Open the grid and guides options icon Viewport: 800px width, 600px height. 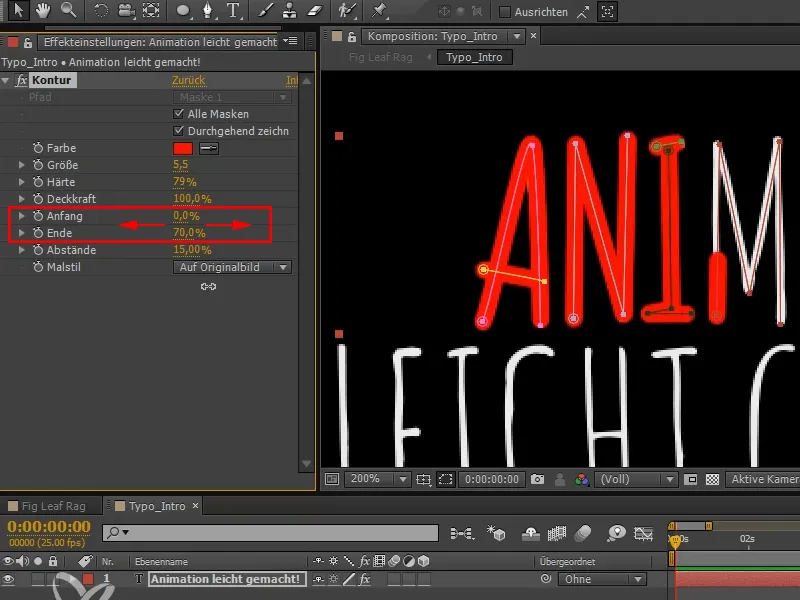(423, 479)
